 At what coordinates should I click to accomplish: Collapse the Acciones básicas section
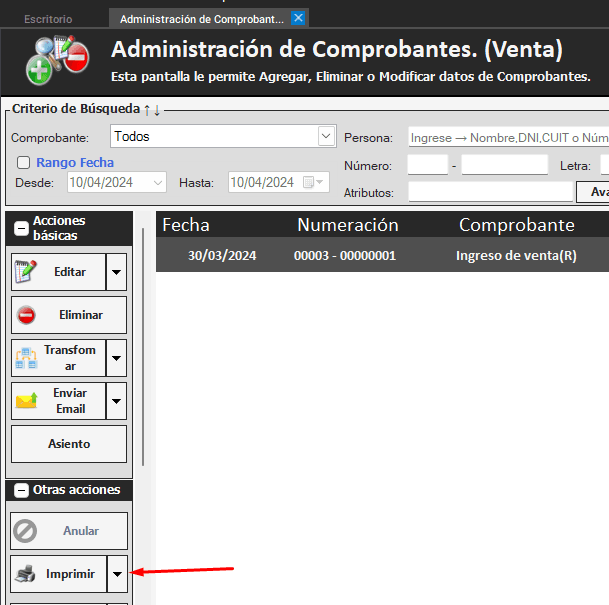click(x=20, y=228)
